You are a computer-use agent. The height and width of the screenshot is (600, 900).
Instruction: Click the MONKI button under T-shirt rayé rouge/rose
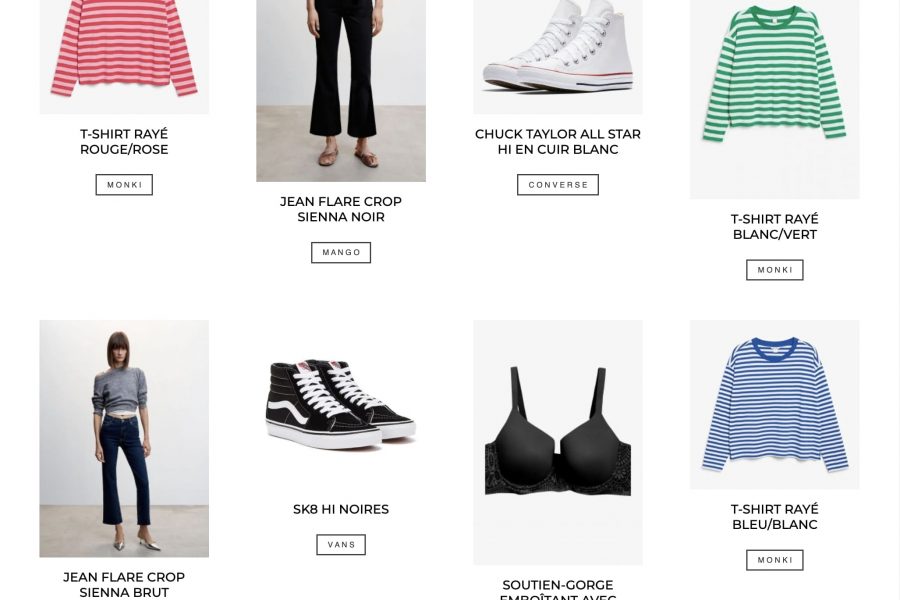click(x=124, y=185)
